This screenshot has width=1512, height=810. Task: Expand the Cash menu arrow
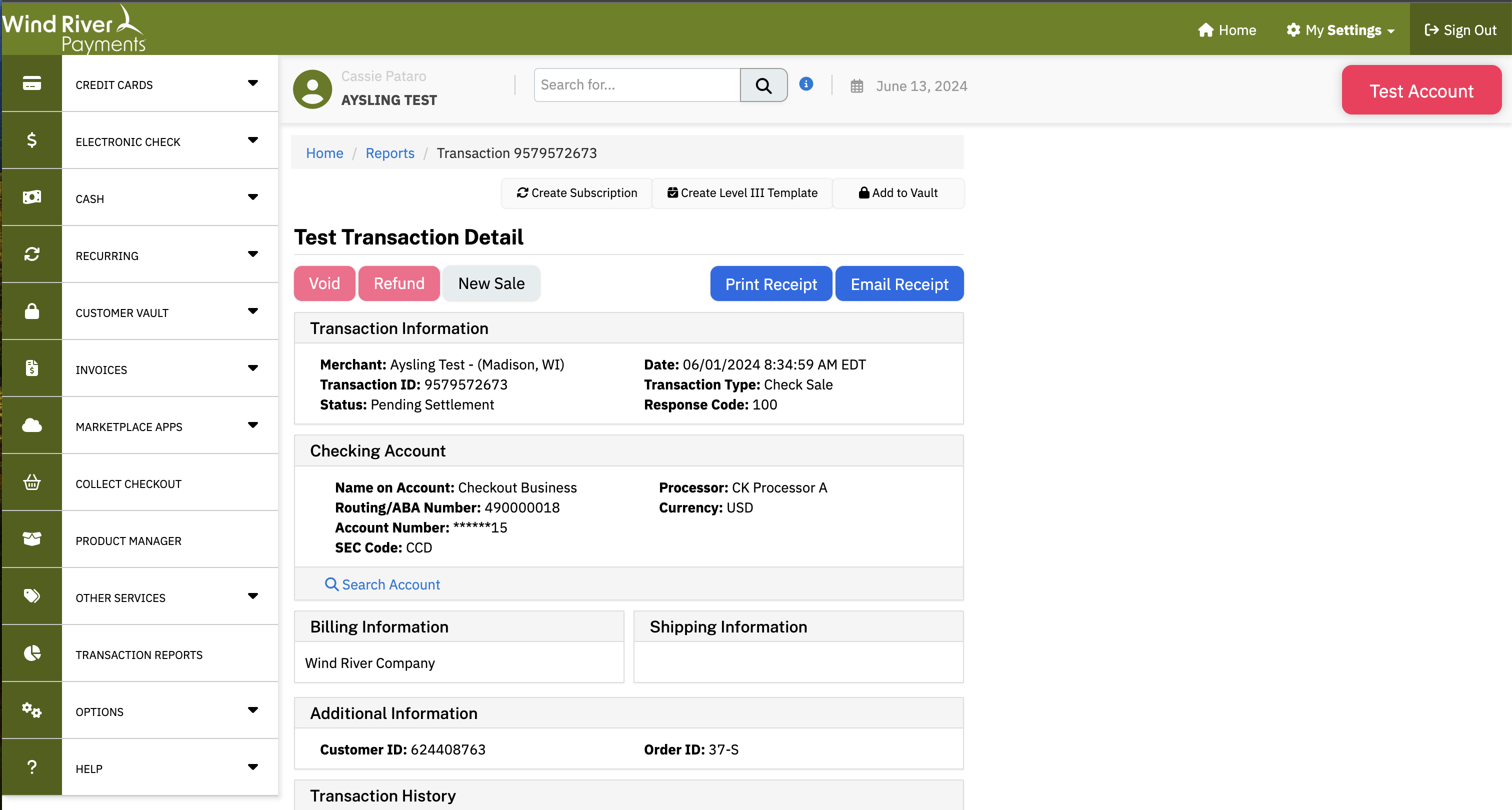pyautogui.click(x=253, y=197)
